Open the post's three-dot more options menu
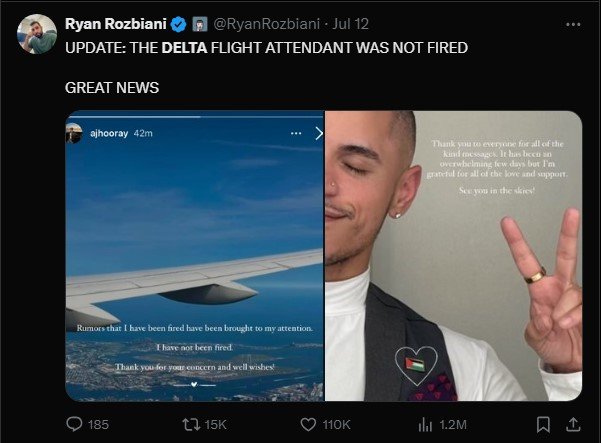Image resolution: width=601 pixels, height=443 pixels. coord(571,23)
